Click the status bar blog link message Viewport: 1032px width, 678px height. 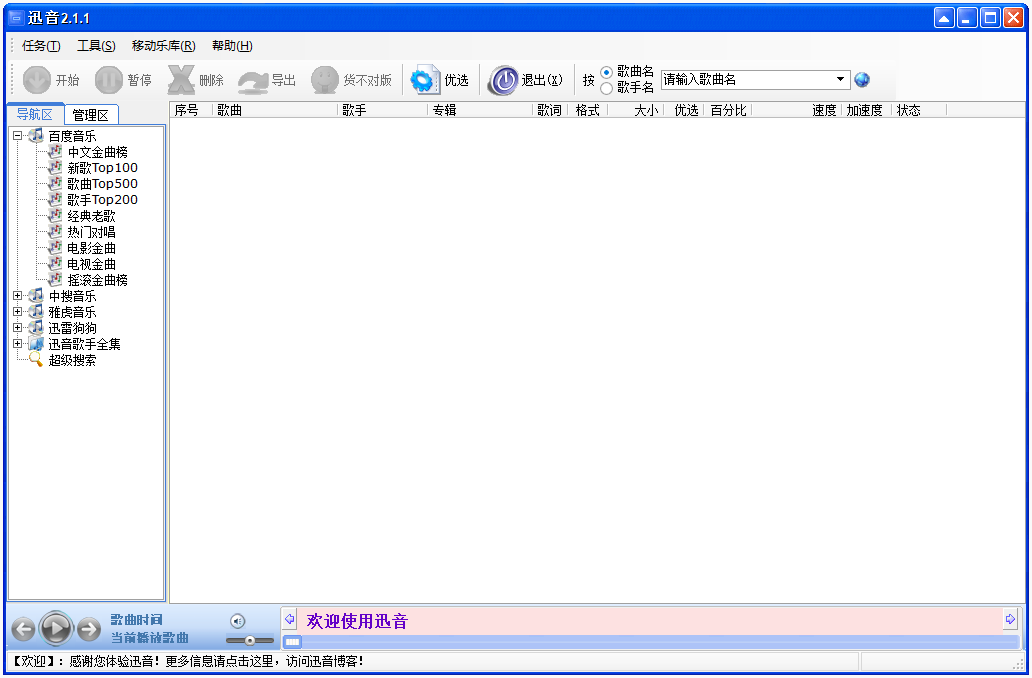(x=188, y=661)
